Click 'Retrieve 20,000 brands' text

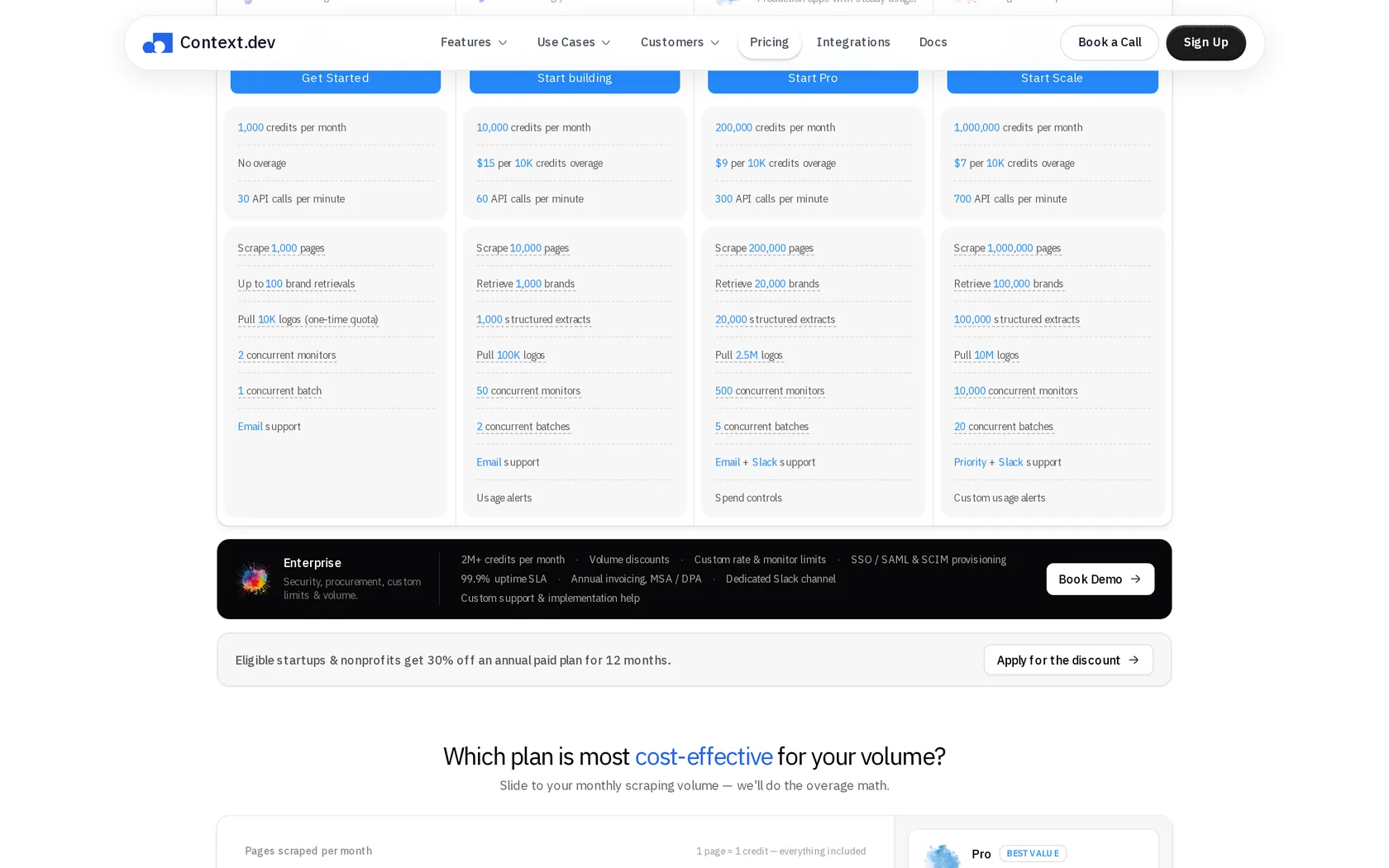point(767,284)
